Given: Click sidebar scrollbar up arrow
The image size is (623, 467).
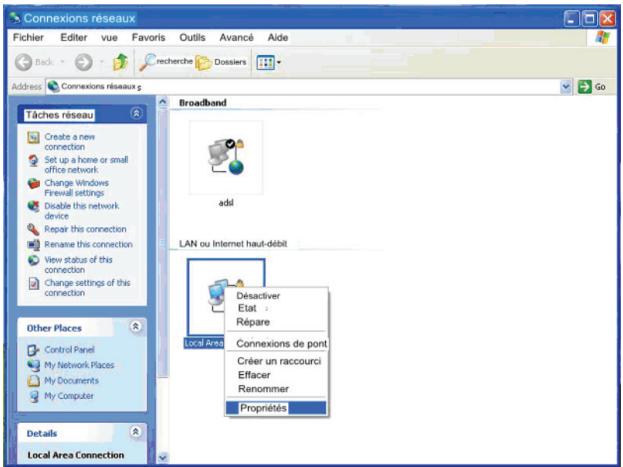Looking at the screenshot, I should (x=163, y=103).
